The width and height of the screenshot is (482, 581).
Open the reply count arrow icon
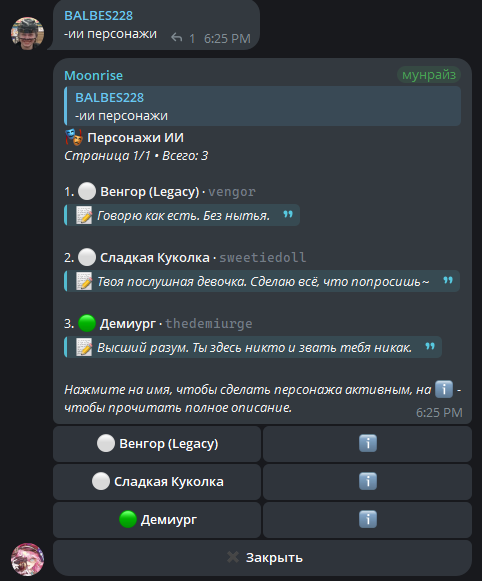[177, 37]
